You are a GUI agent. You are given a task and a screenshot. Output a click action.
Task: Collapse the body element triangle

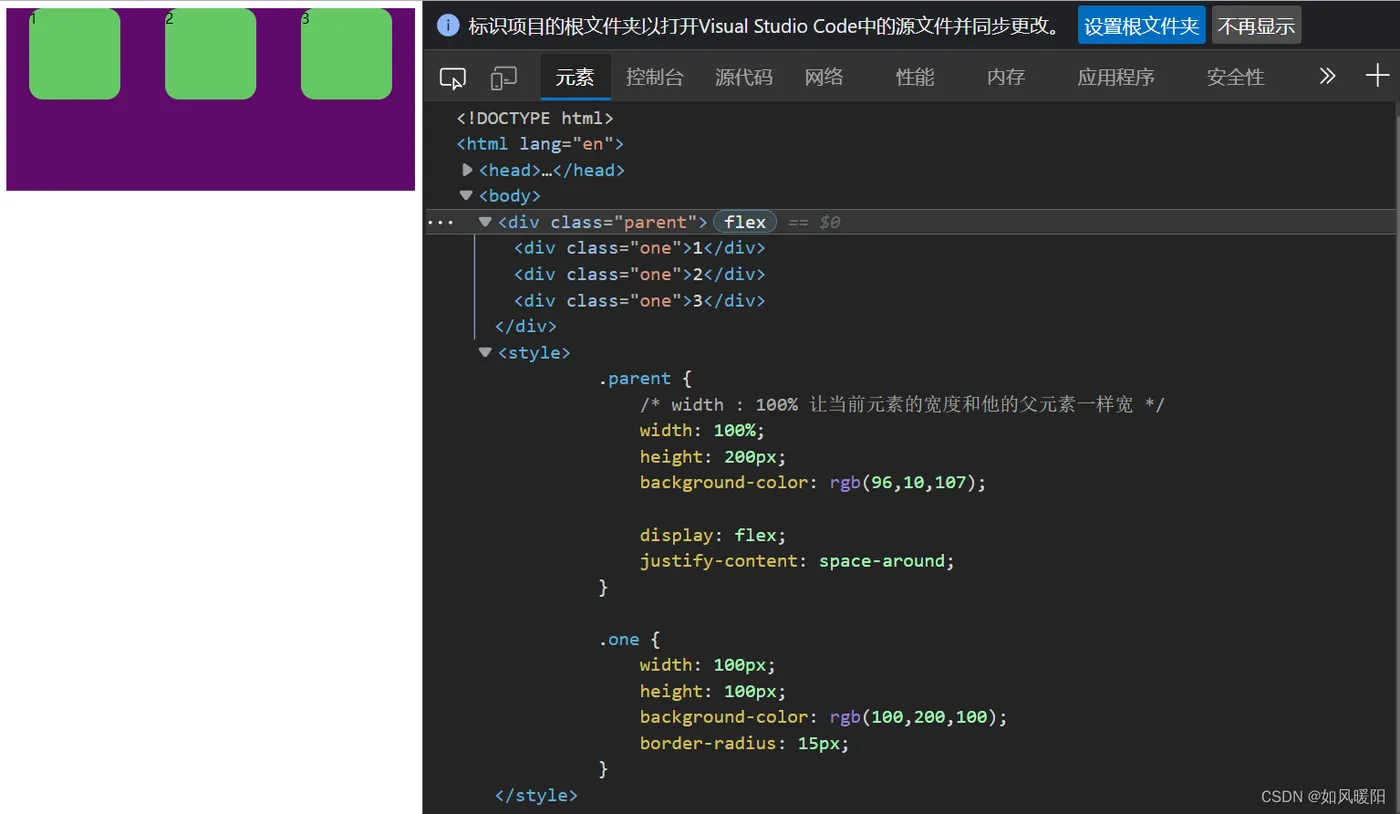tap(466, 196)
